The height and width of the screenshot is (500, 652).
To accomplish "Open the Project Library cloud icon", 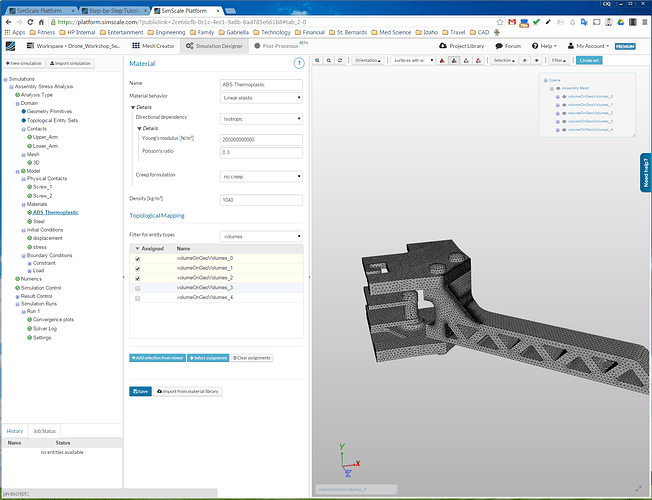I will coord(443,46).
